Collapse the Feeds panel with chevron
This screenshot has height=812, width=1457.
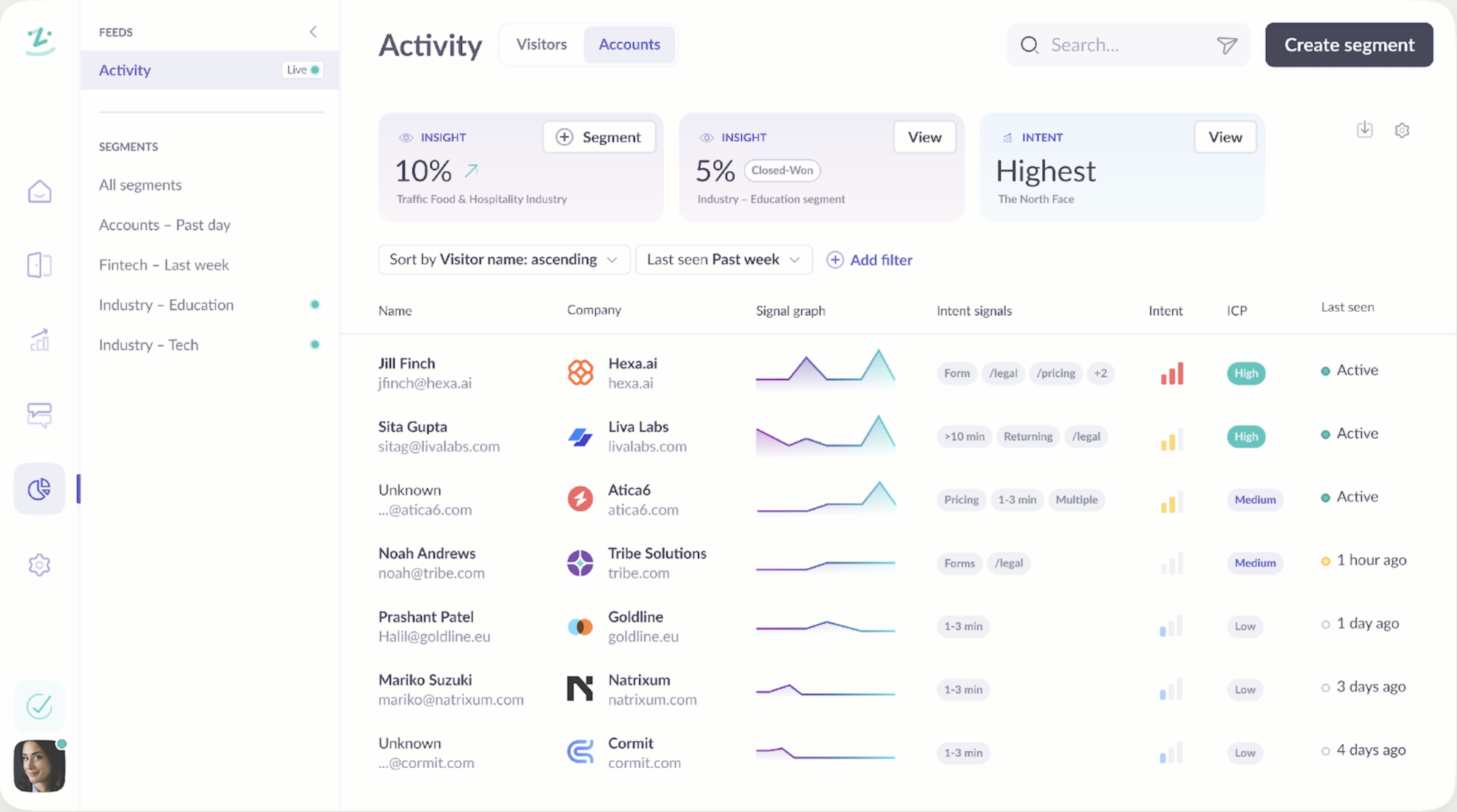coord(313,31)
